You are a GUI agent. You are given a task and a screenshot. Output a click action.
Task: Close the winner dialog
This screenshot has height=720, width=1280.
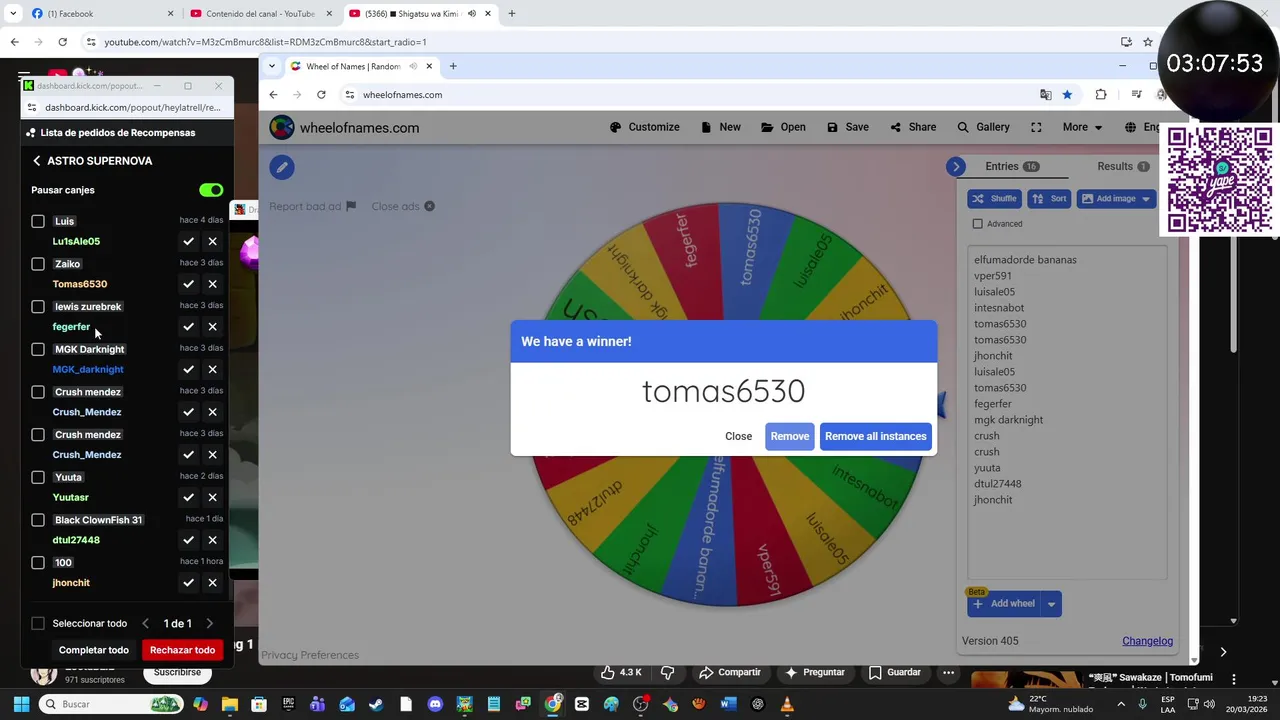pyautogui.click(x=738, y=436)
